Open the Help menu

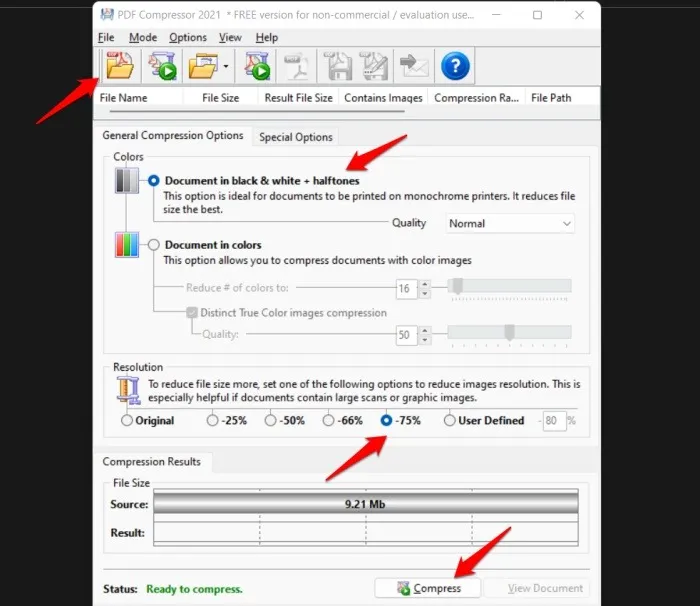[267, 38]
